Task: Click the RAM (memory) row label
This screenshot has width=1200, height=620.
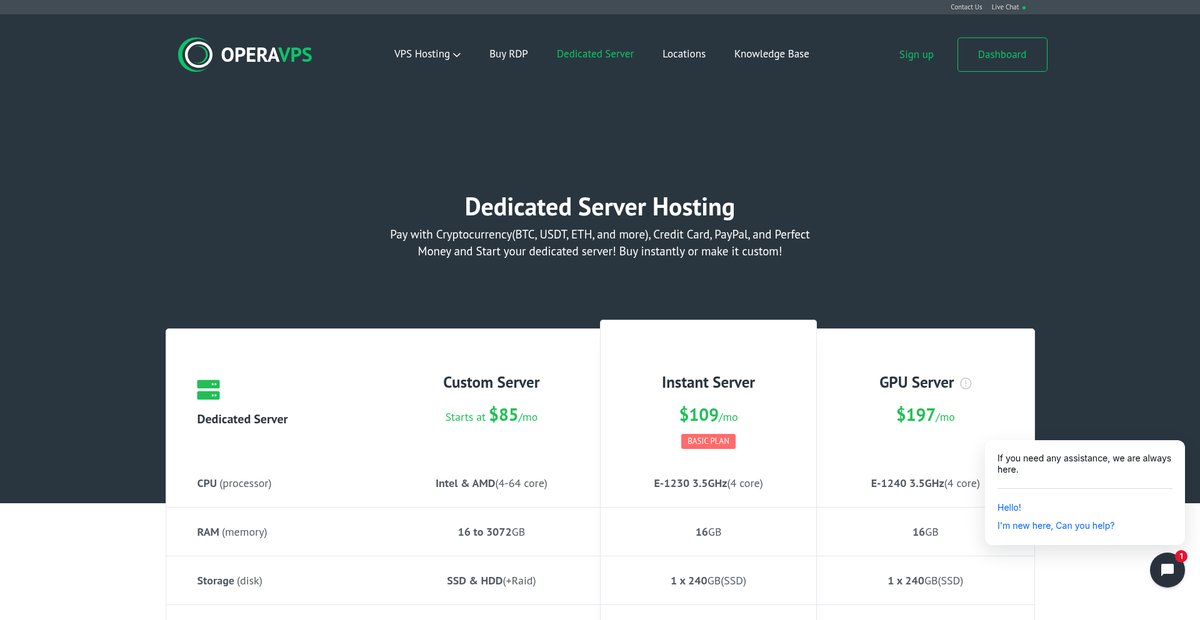Action: click(x=232, y=532)
